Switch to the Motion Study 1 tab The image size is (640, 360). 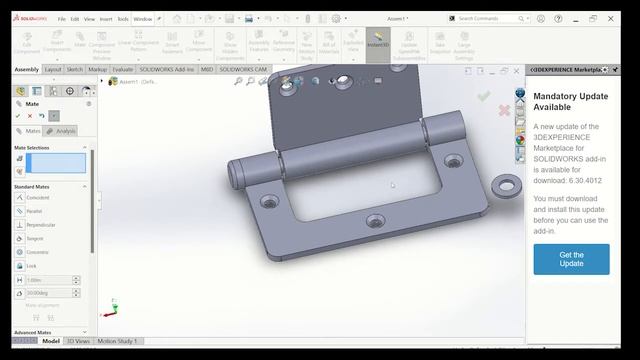(117, 341)
